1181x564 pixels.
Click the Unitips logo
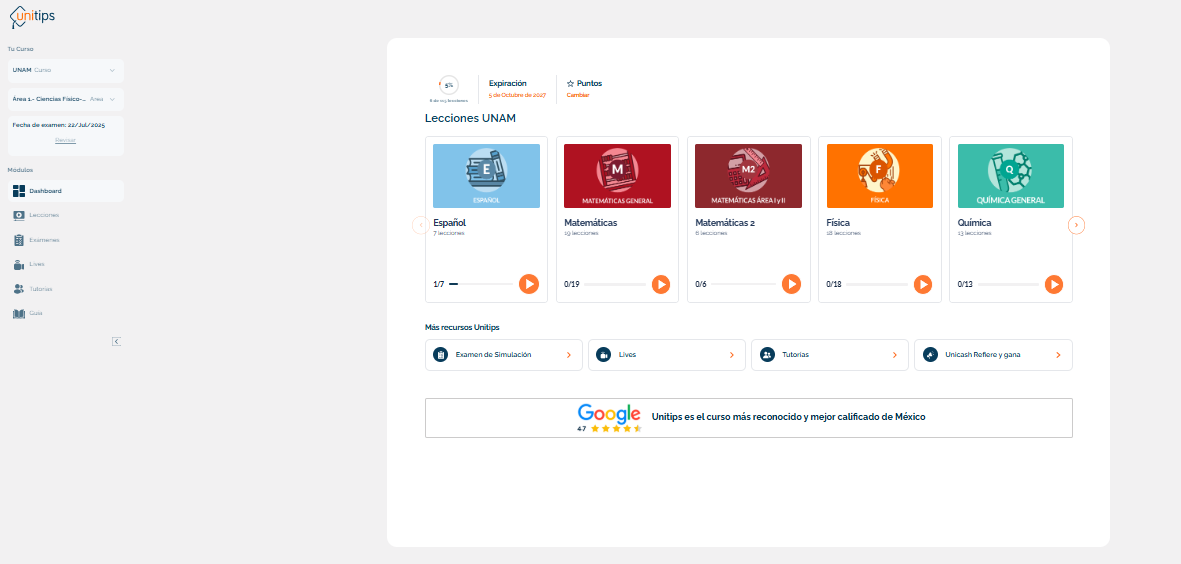pyautogui.click(x=32, y=17)
